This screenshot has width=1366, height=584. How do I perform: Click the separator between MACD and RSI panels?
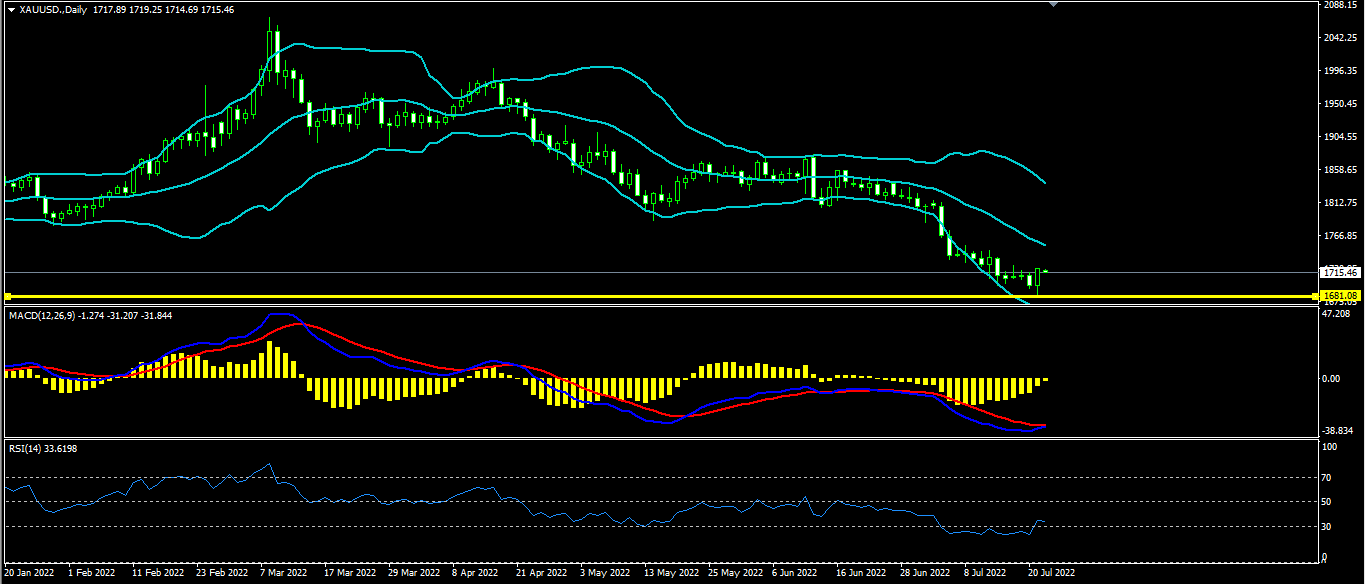[660, 438]
